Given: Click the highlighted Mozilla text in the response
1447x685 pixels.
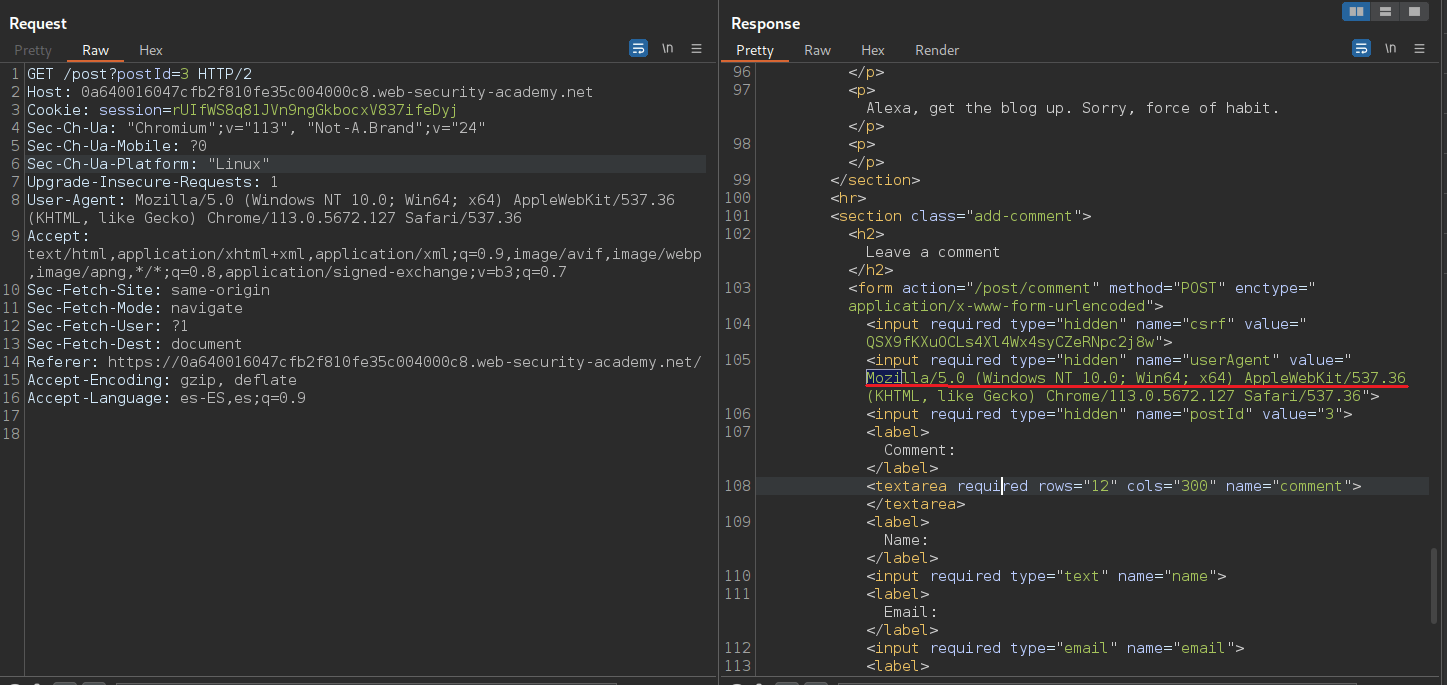Looking at the screenshot, I should pyautogui.click(x=884, y=378).
